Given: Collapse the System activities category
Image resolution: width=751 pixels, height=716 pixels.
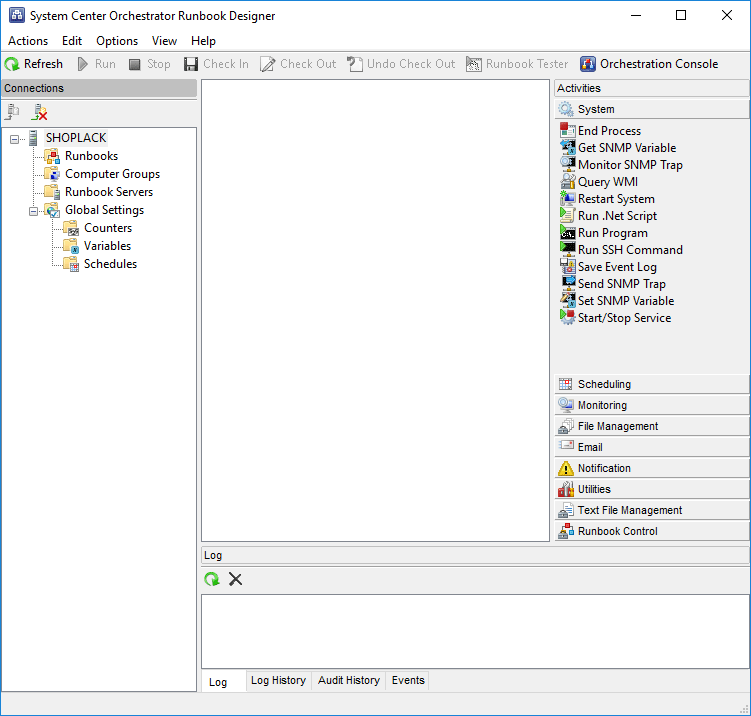Looking at the screenshot, I should [x=652, y=109].
